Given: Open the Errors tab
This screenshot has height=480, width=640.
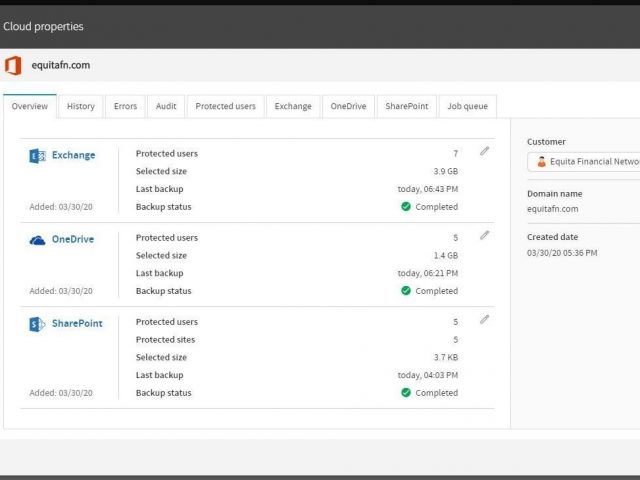Looking at the screenshot, I should tap(125, 106).
